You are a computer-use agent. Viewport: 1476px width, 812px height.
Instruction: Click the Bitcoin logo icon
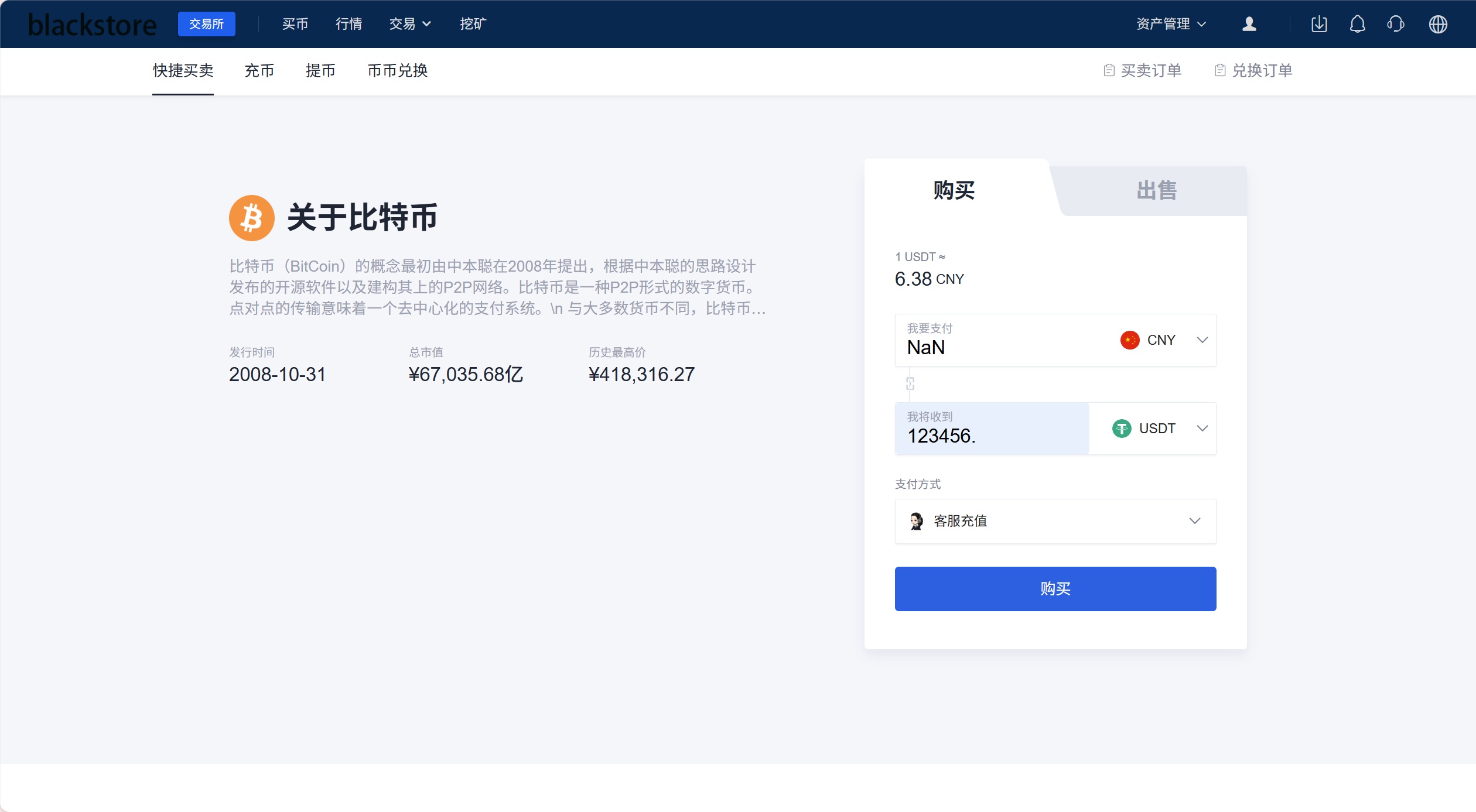click(251, 218)
